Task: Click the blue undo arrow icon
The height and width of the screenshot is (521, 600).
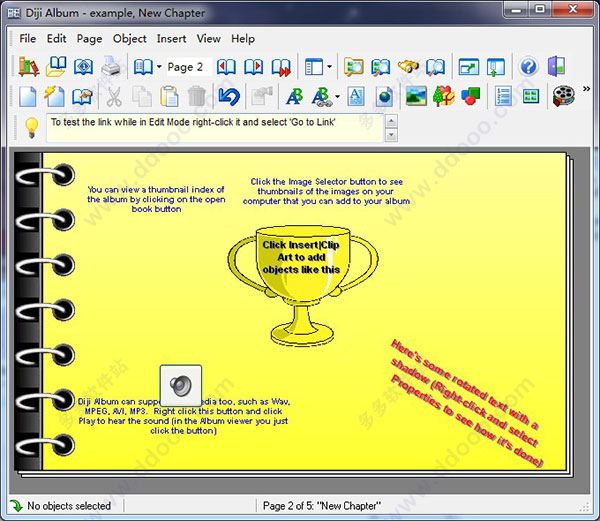Action: [x=229, y=96]
